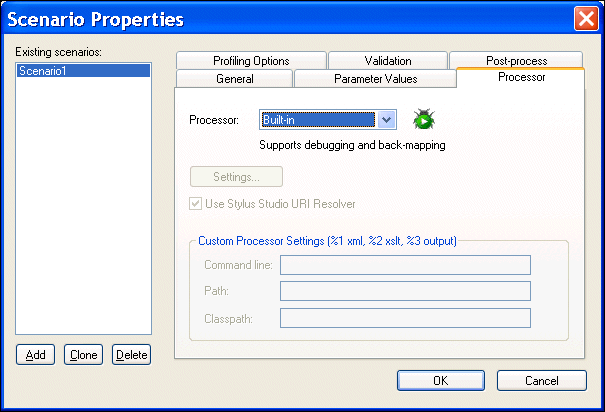The image size is (605, 412).
Task: Select the Processor tab
Action: click(x=521, y=78)
